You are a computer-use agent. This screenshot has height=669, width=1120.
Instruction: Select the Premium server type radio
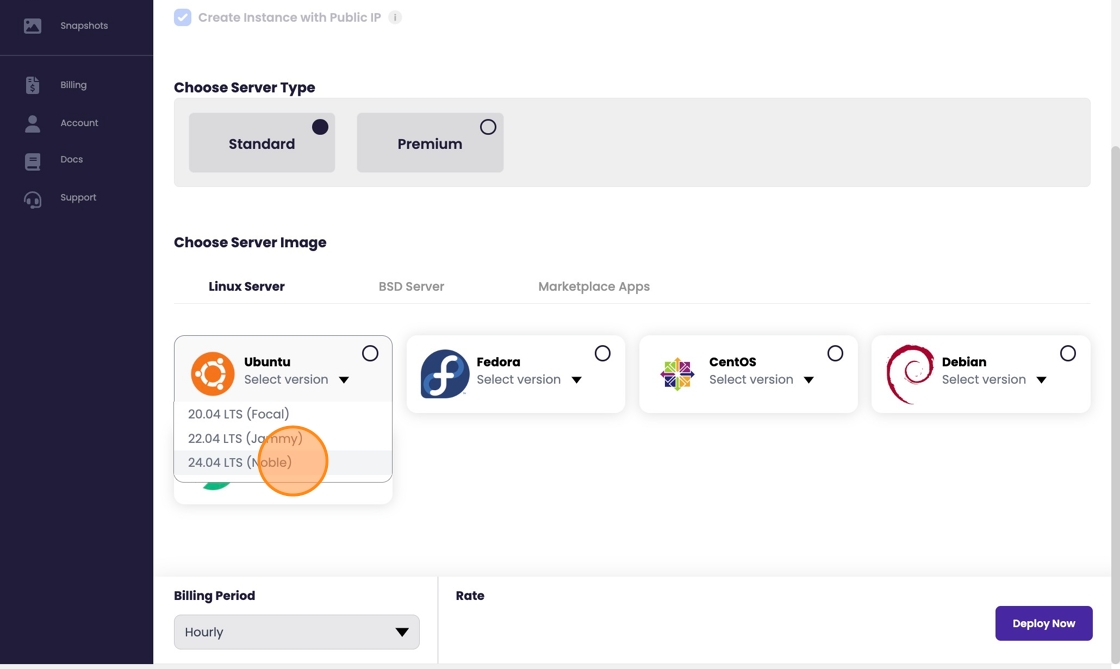pos(487,127)
